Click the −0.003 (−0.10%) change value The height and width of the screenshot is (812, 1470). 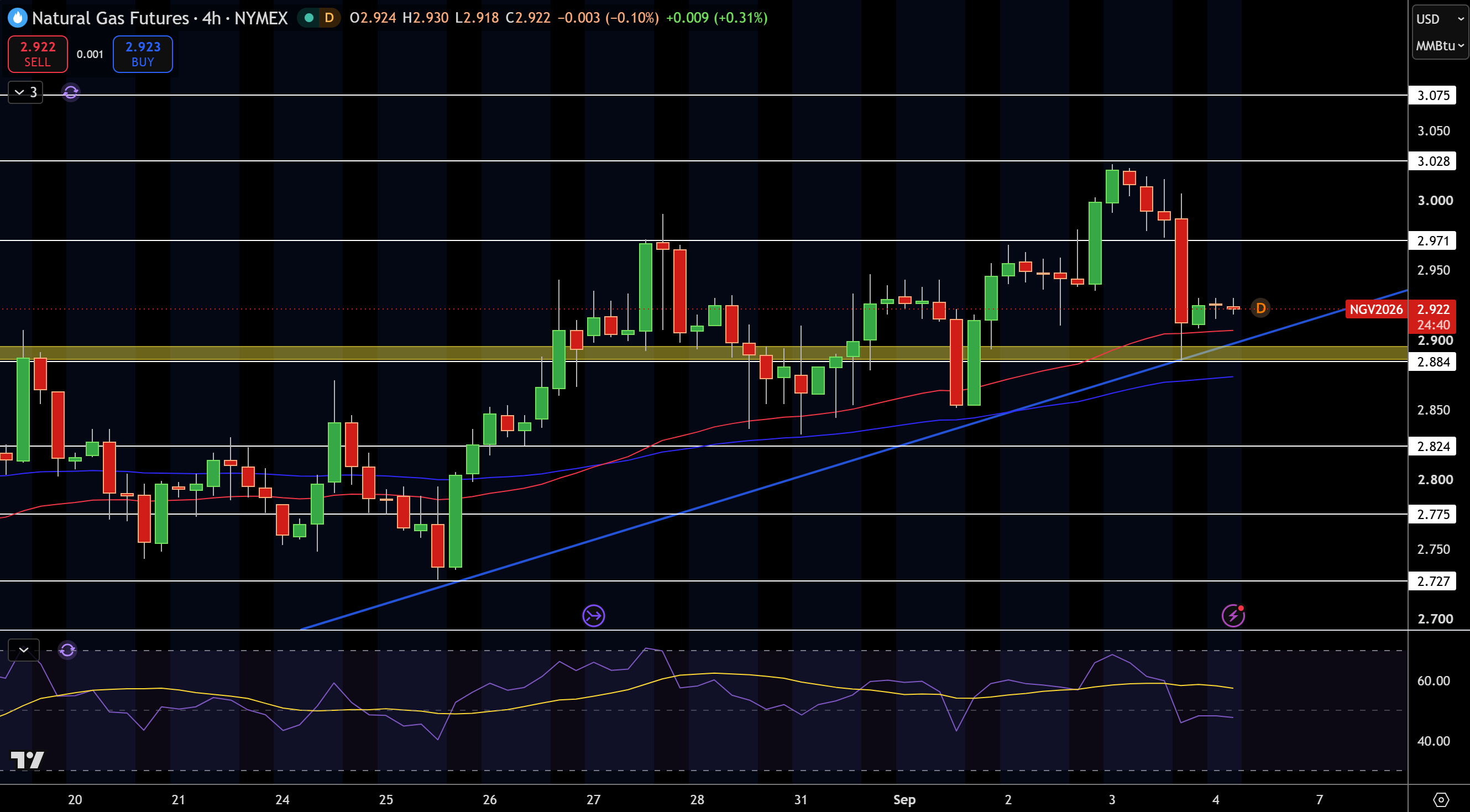[608, 18]
